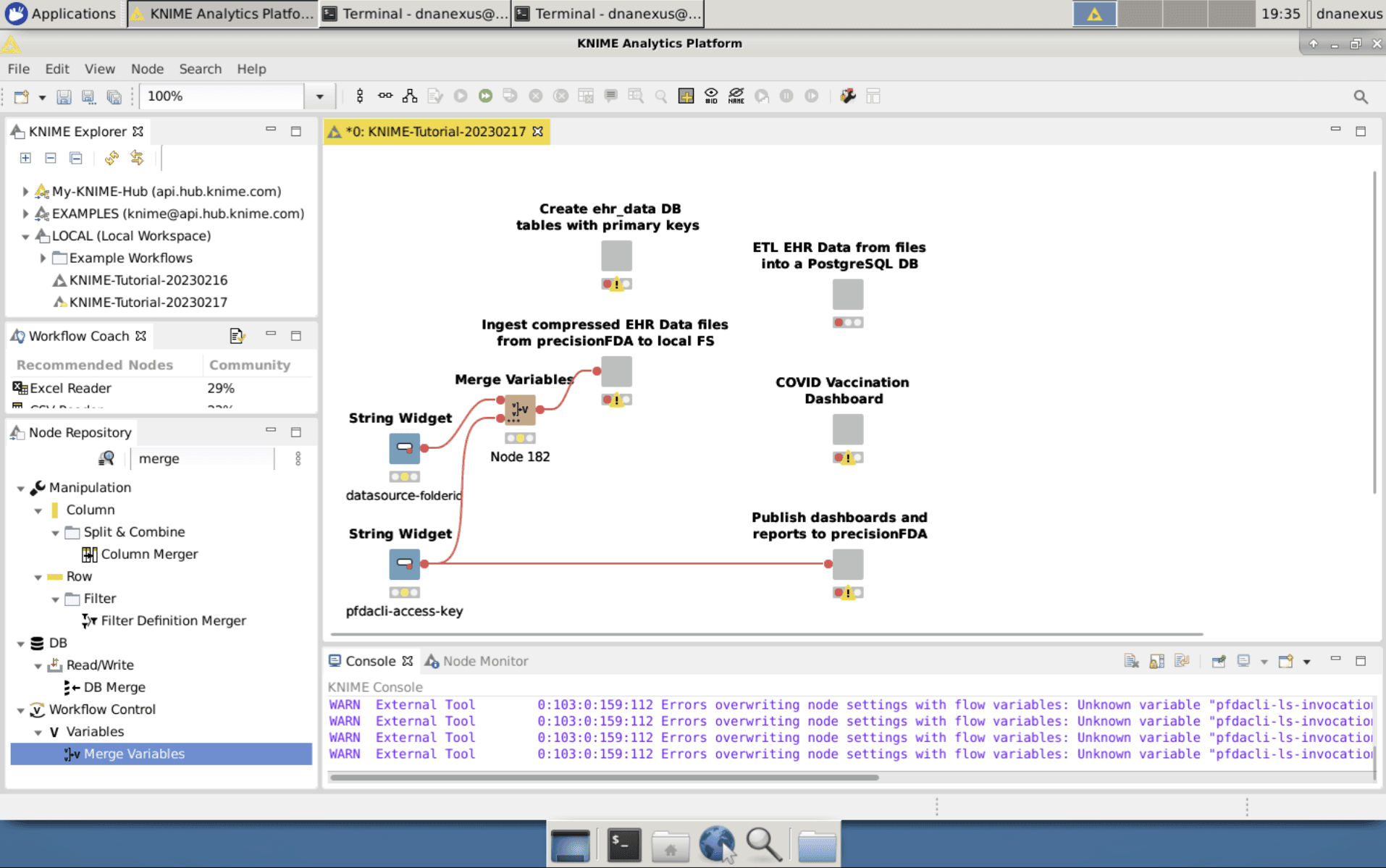Toggle hide node names toolbar button
Viewport: 1386px width, 868px height.
point(736,96)
